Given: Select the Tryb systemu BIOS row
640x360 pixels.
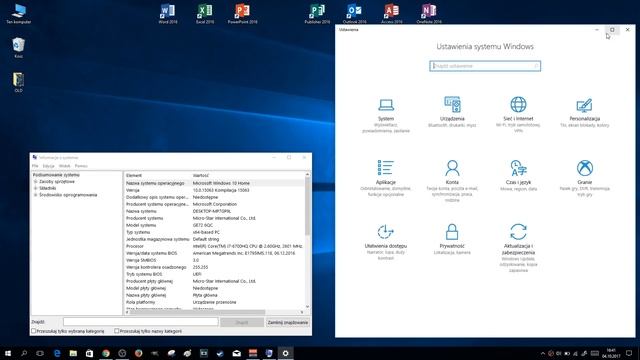Looking at the screenshot, I should coord(215,274).
